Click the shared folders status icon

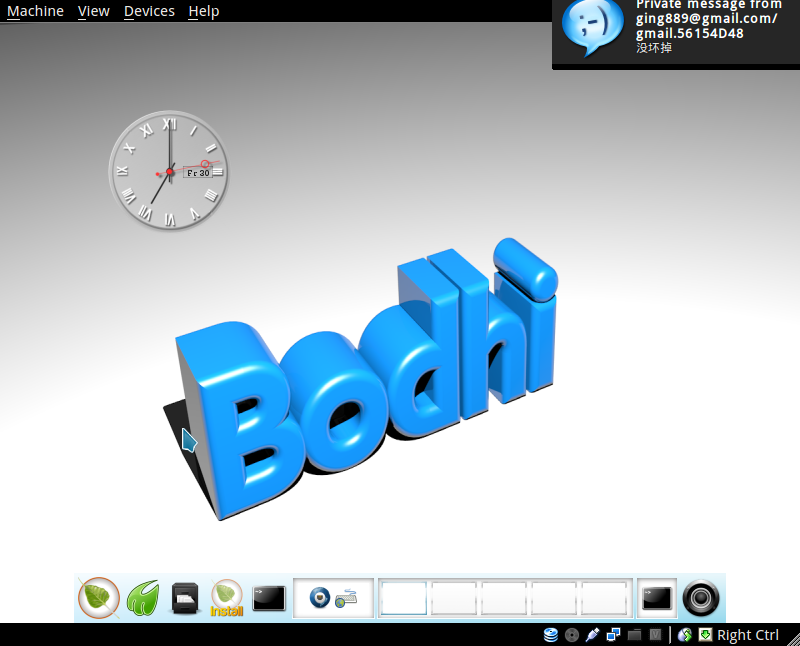tap(634, 635)
